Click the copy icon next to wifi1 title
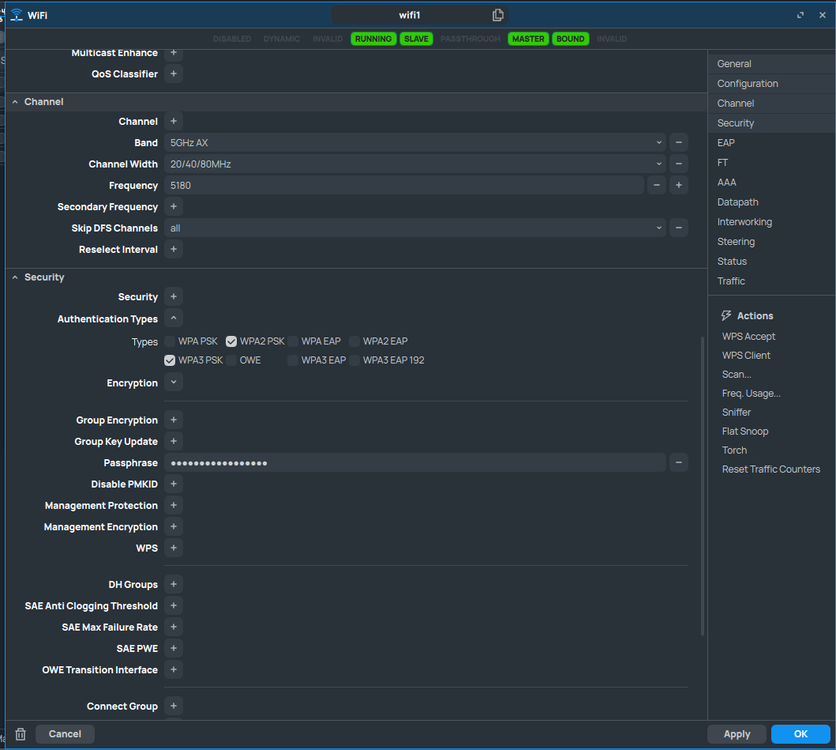 coord(498,15)
